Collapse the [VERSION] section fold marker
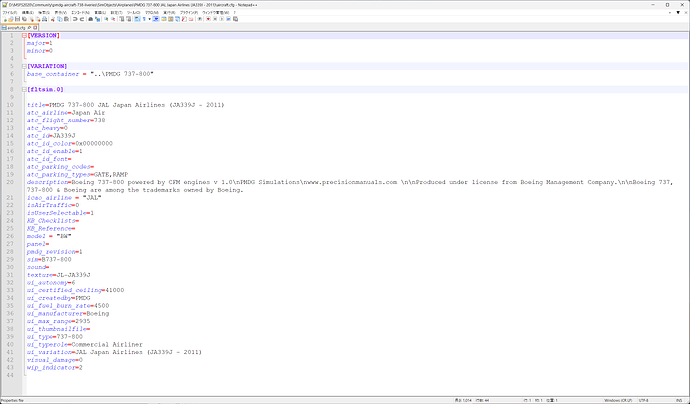 pos(24,36)
